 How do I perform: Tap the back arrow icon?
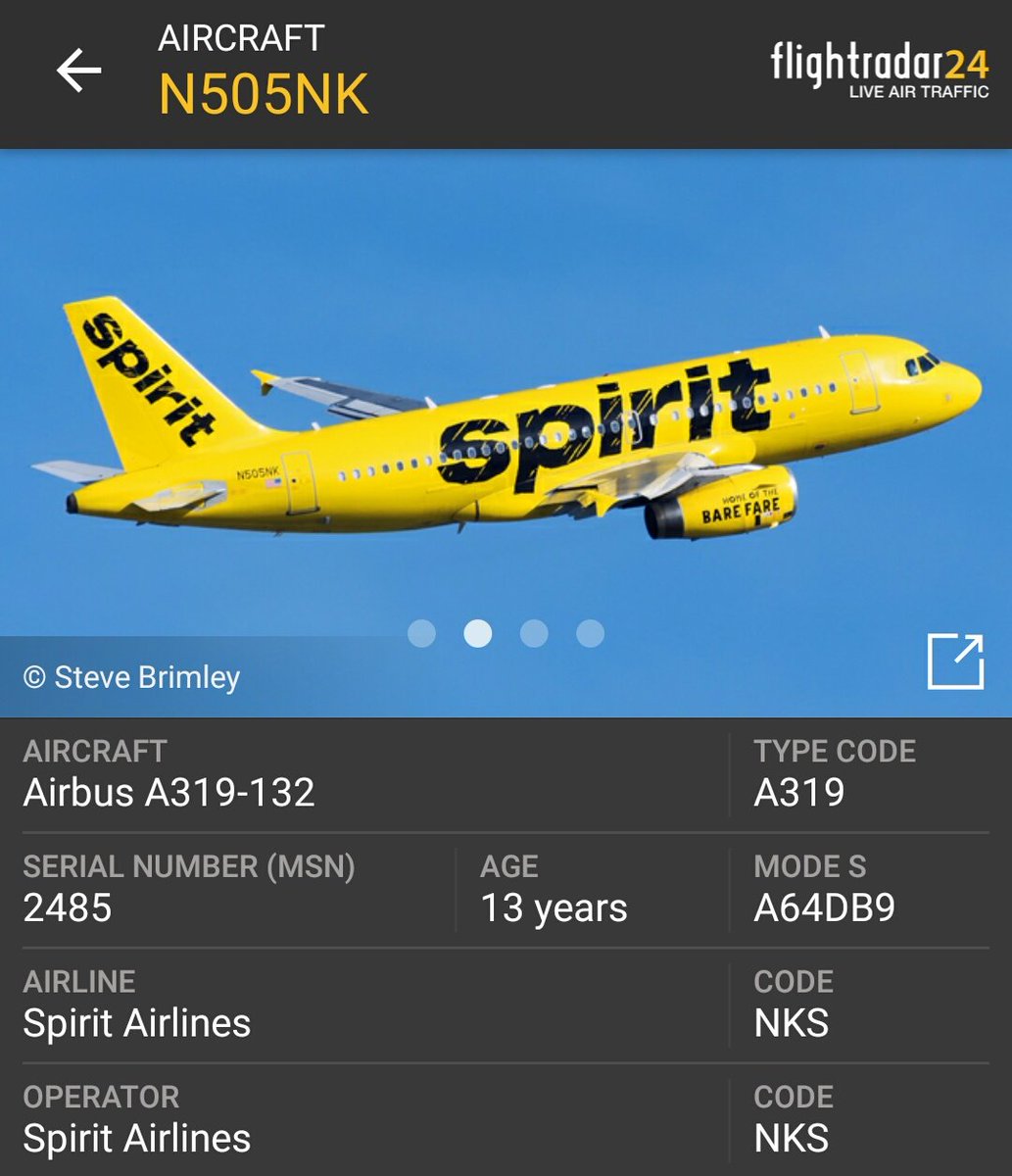(78, 72)
